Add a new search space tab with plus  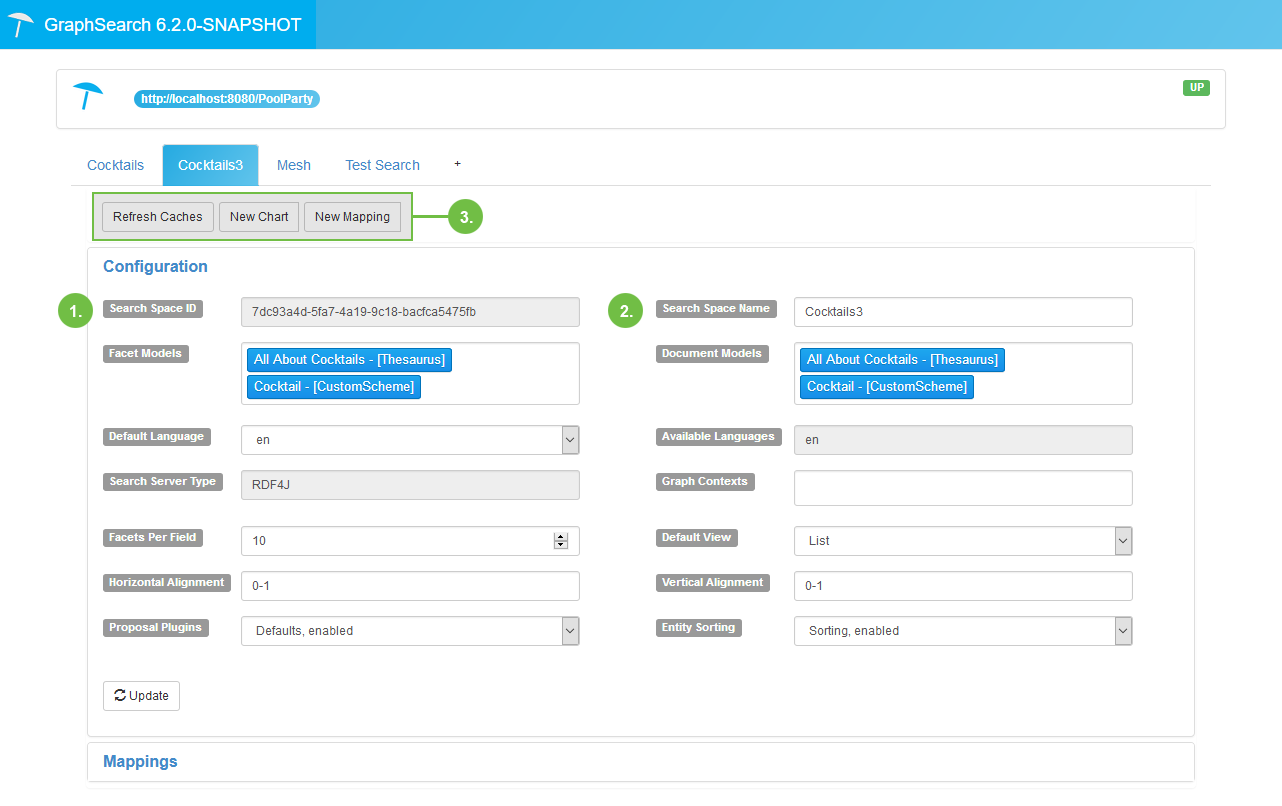457,163
